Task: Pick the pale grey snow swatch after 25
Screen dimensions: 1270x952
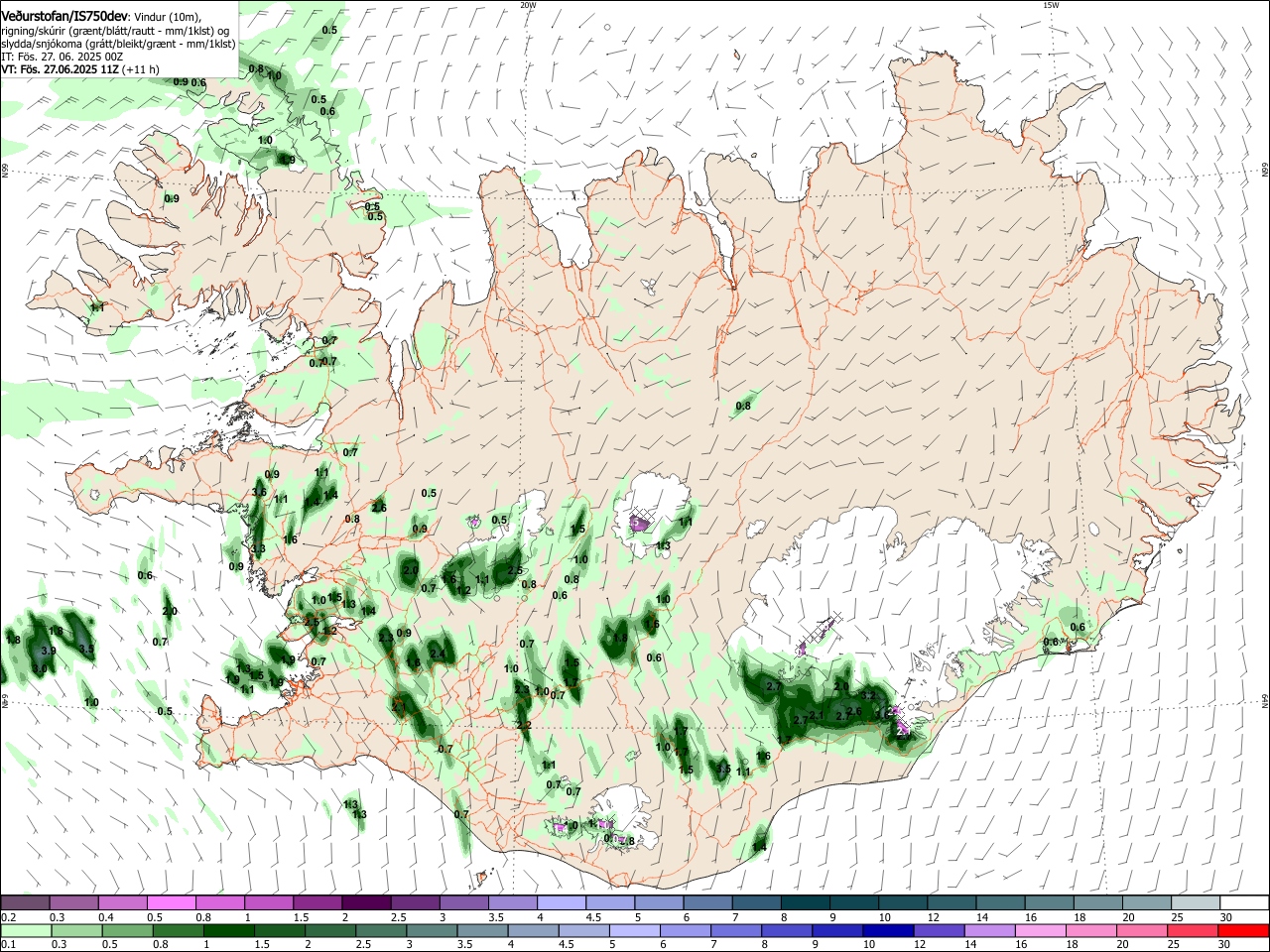Action: click(1196, 903)
